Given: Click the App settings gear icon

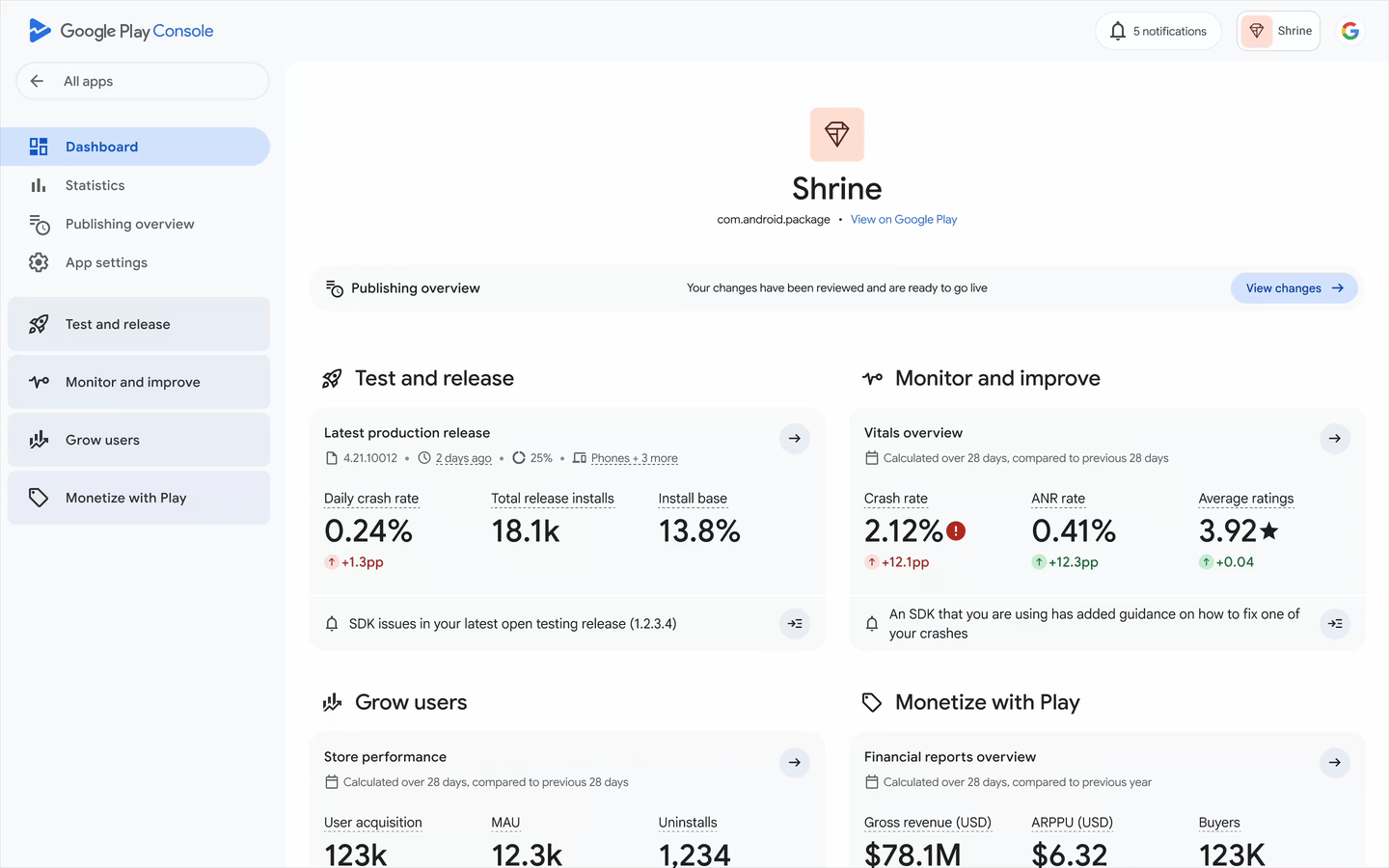Looking at the screenshot, I should point(38,261).
